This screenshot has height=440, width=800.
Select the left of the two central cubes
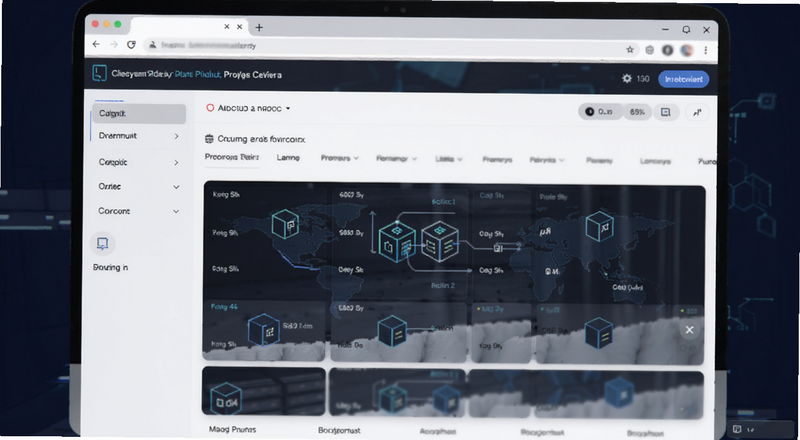pyautogui.click(x=397, y=241)
